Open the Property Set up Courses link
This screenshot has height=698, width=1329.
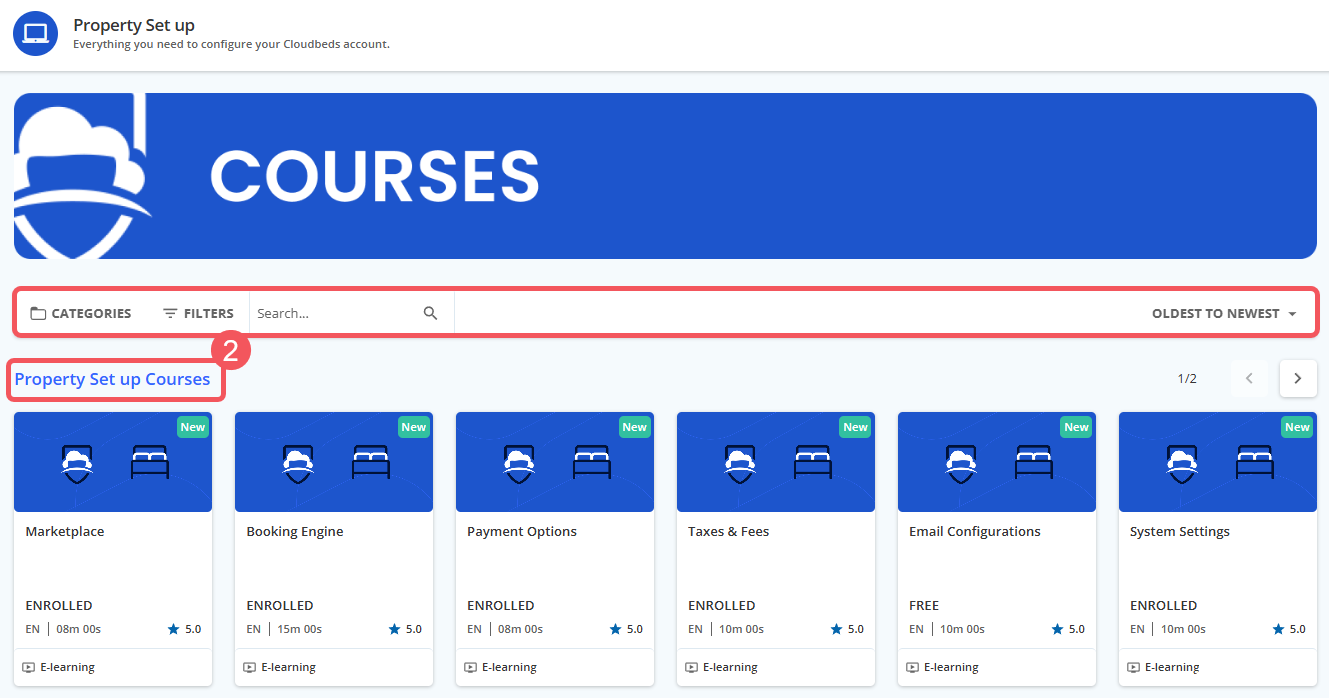(x=112, y=379)
